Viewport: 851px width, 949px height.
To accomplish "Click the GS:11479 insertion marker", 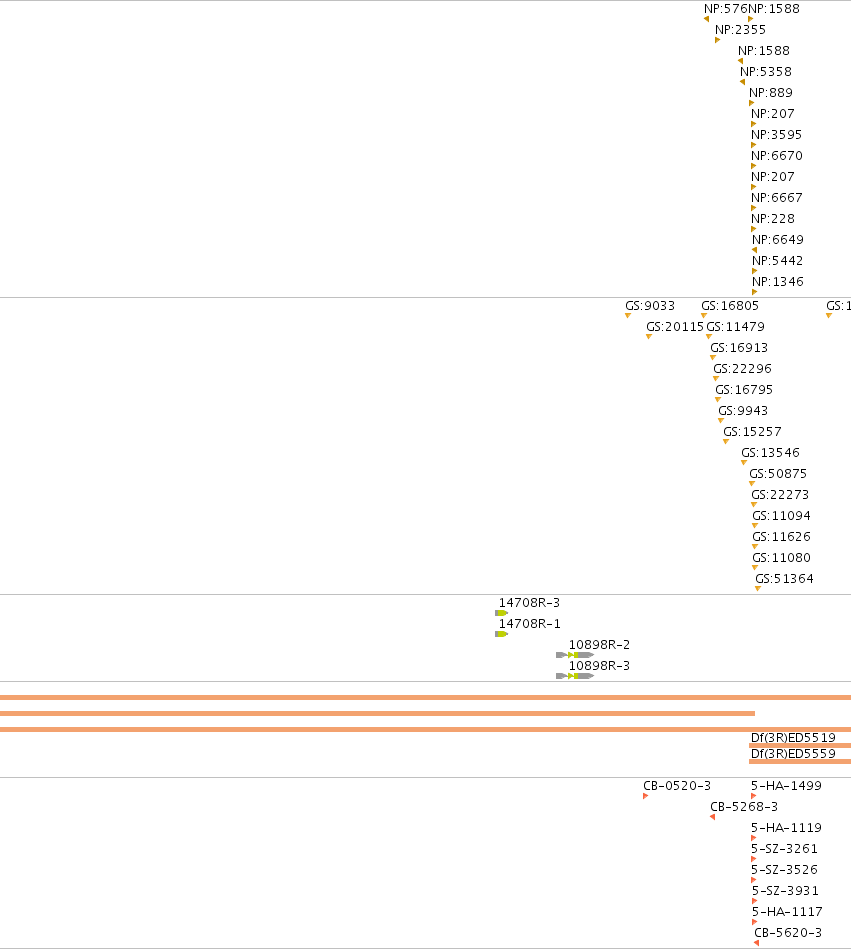I will (709, 337).
